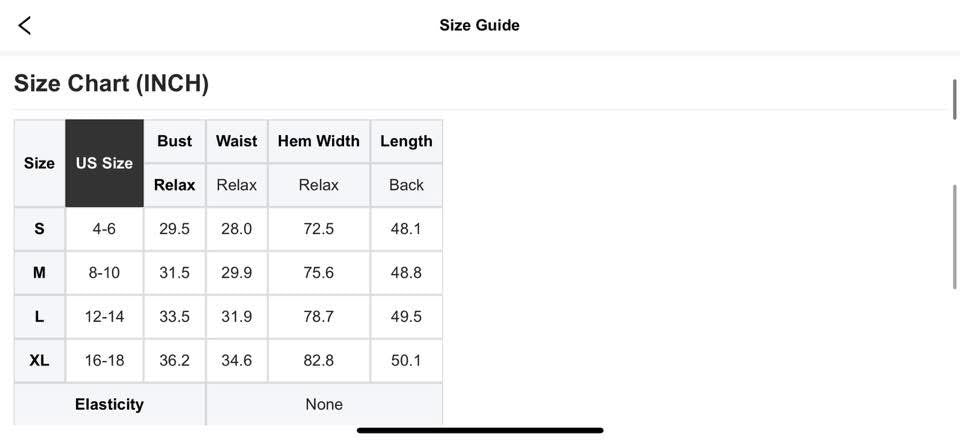Click the Length column header
Image resolution: width=960 pixels, height=442 pixels.
(x=406, y=141)
